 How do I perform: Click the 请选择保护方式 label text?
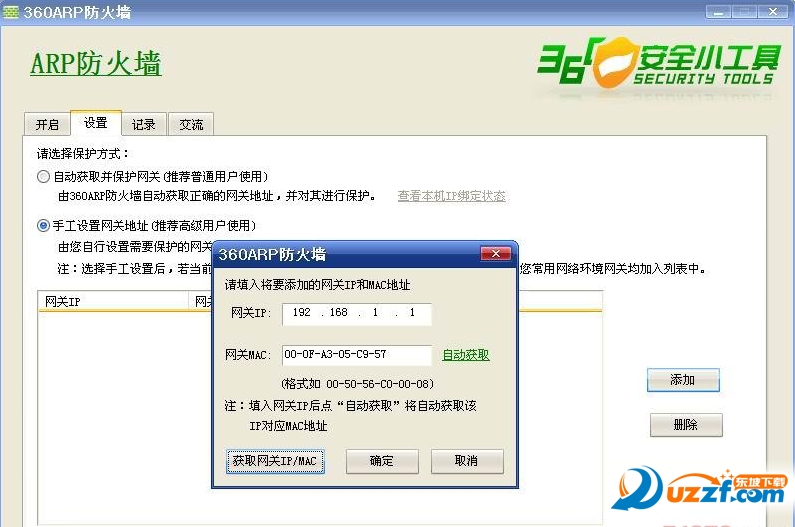pos(83,153)
